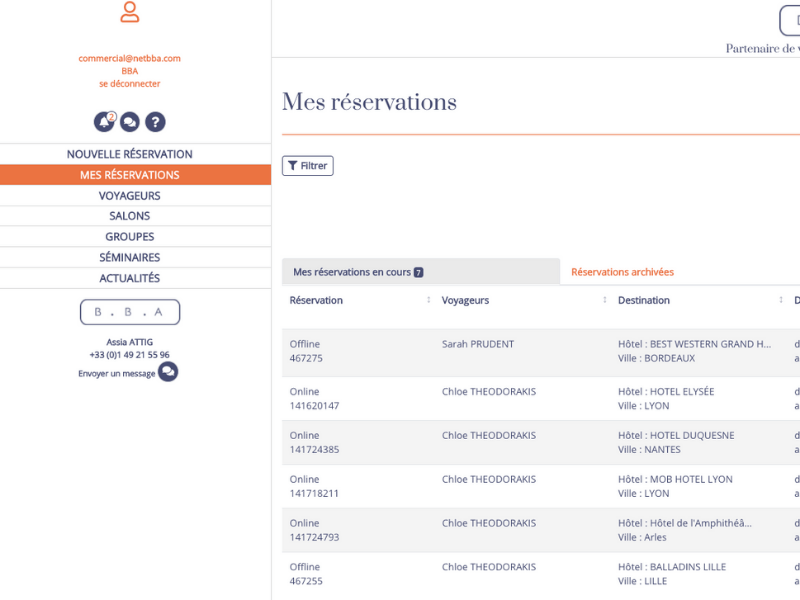Open the Groupes menu item
Screen dimensions: 800x600
point(130,237)
